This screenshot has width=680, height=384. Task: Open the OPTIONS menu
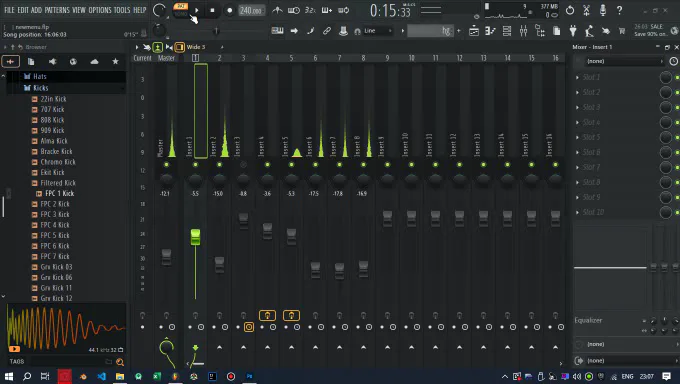(x=100, y=10)
